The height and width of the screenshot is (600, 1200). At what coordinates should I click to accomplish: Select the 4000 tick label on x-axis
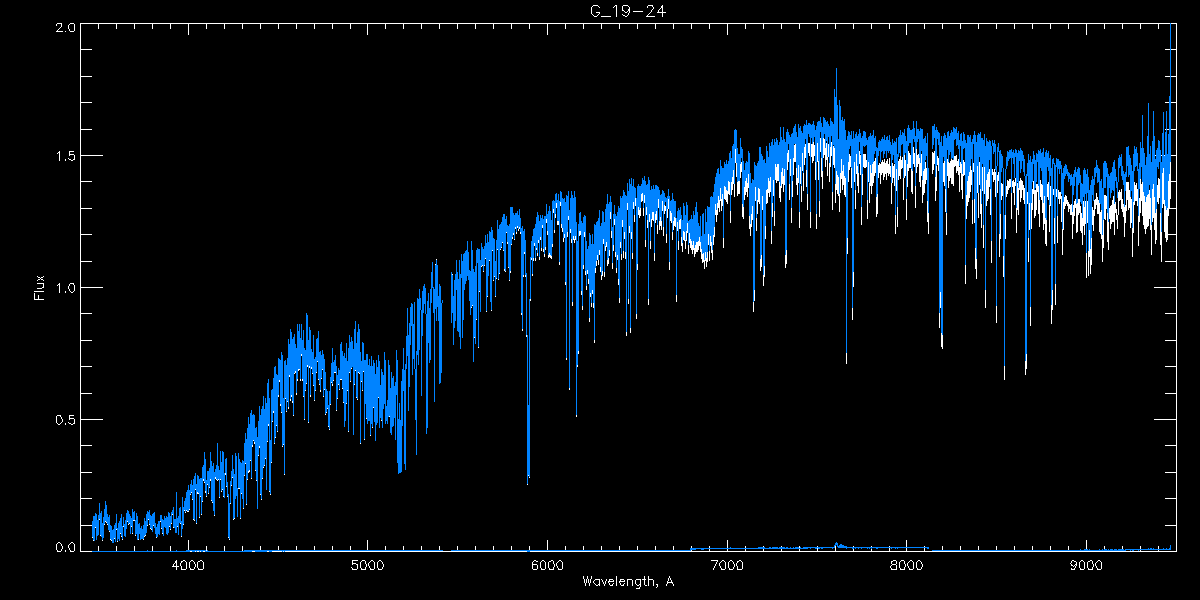(x=188, y=565)
